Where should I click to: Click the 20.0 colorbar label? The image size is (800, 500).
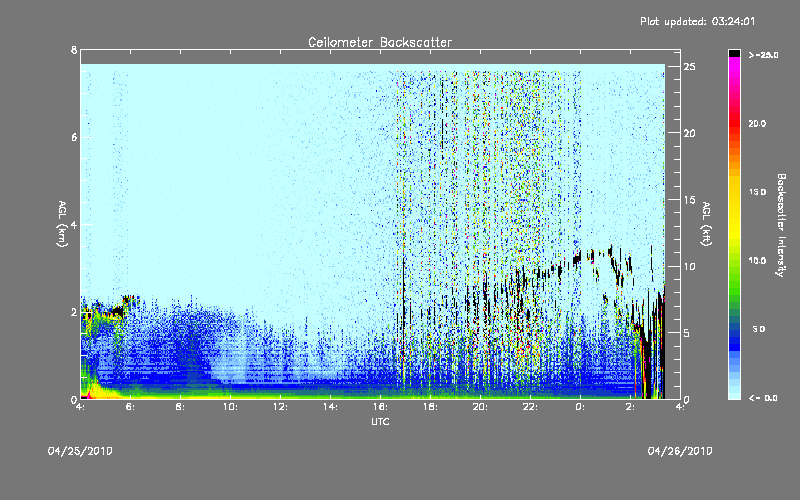(758, 123)
